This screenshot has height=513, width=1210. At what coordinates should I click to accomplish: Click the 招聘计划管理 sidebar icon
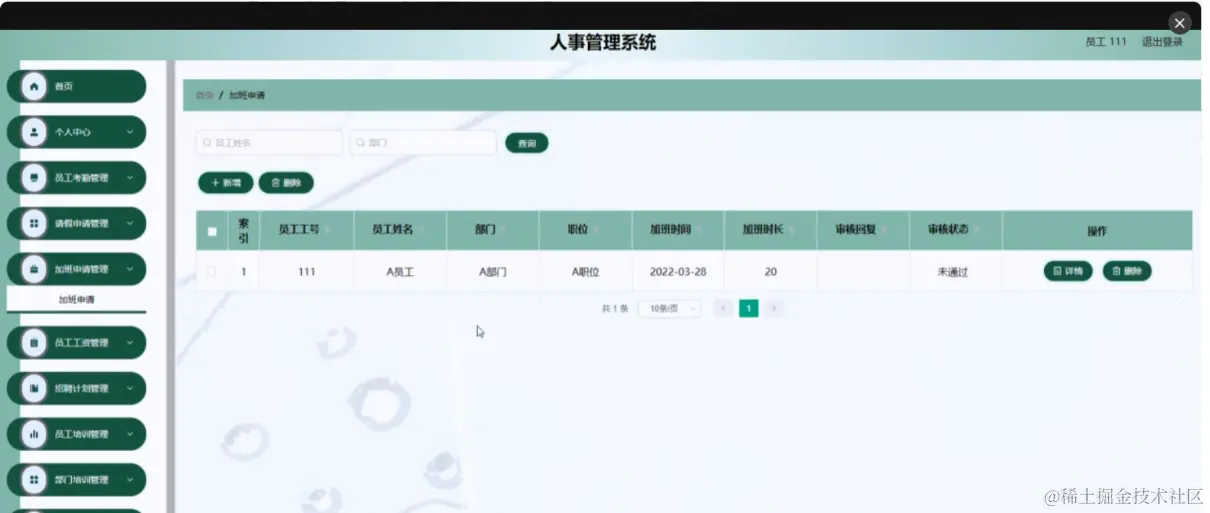34,388
